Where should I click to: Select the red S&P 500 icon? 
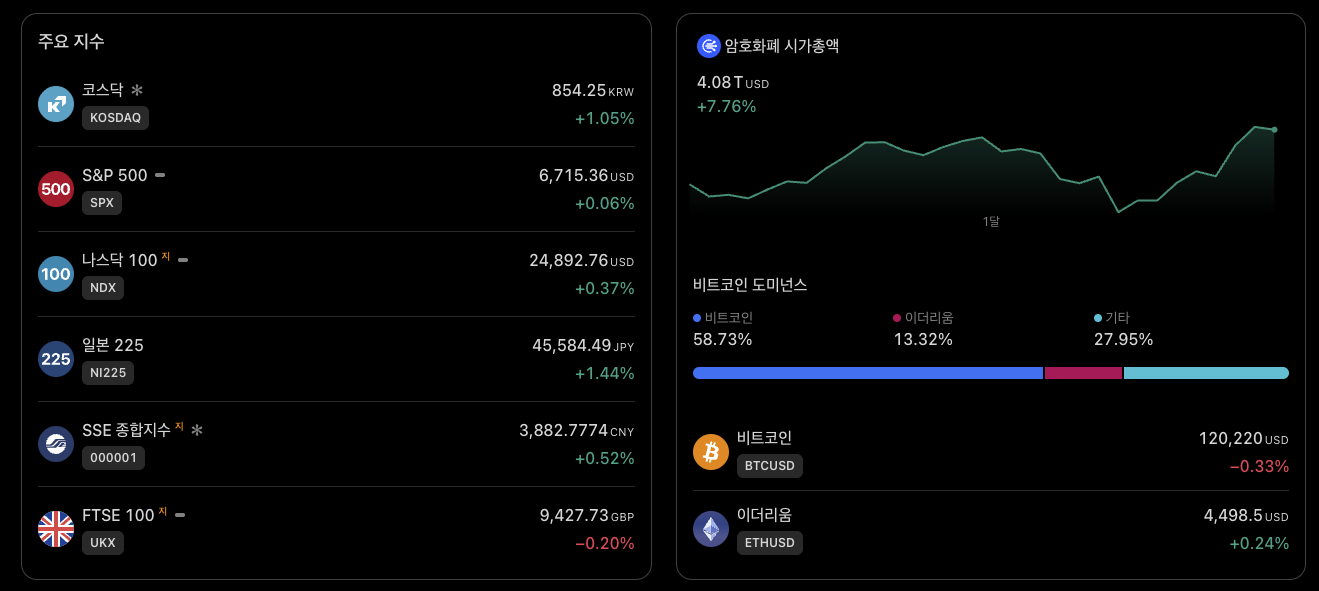[55, 189]
